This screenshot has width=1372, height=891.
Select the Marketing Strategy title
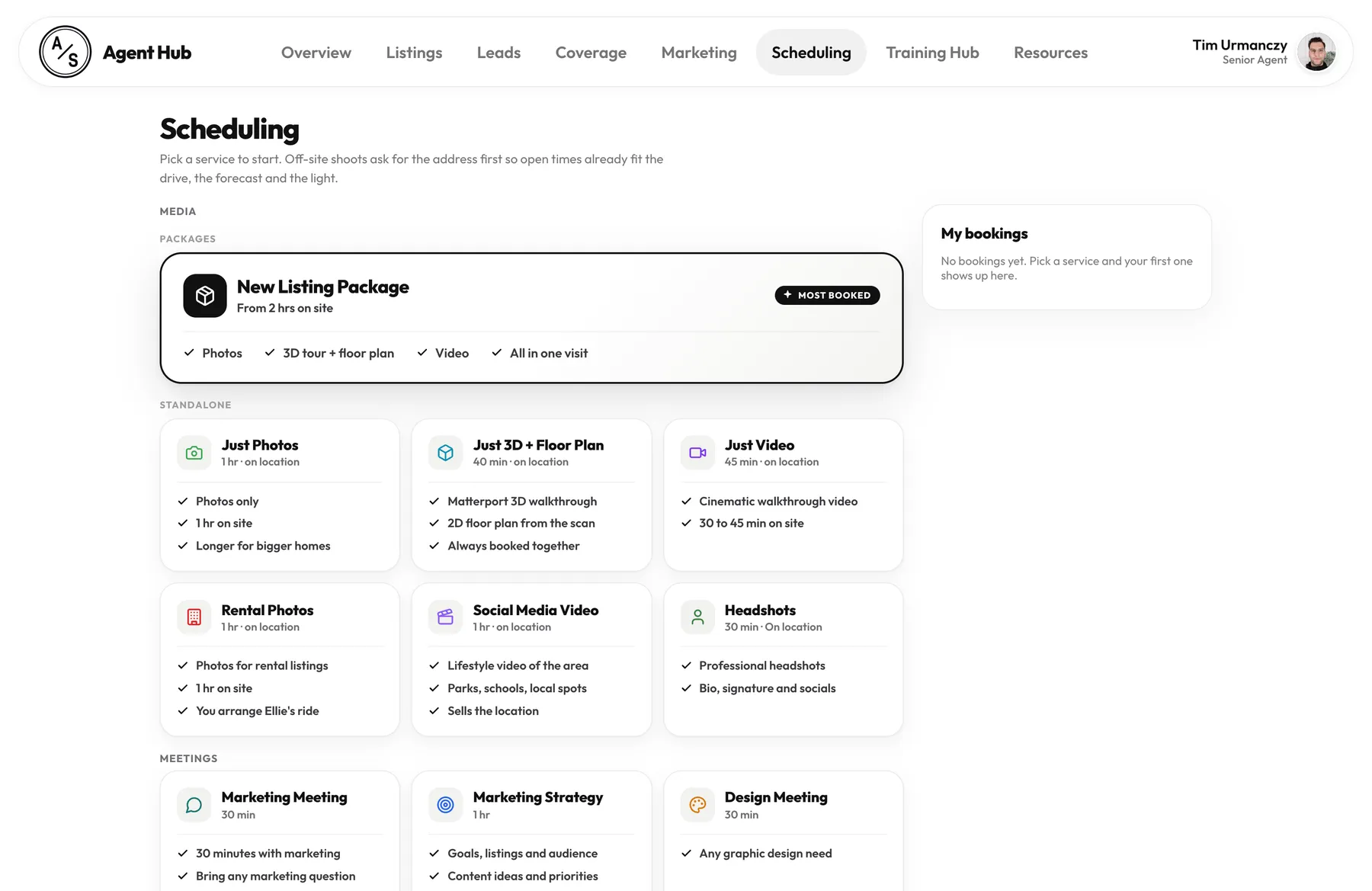point(538,797)
